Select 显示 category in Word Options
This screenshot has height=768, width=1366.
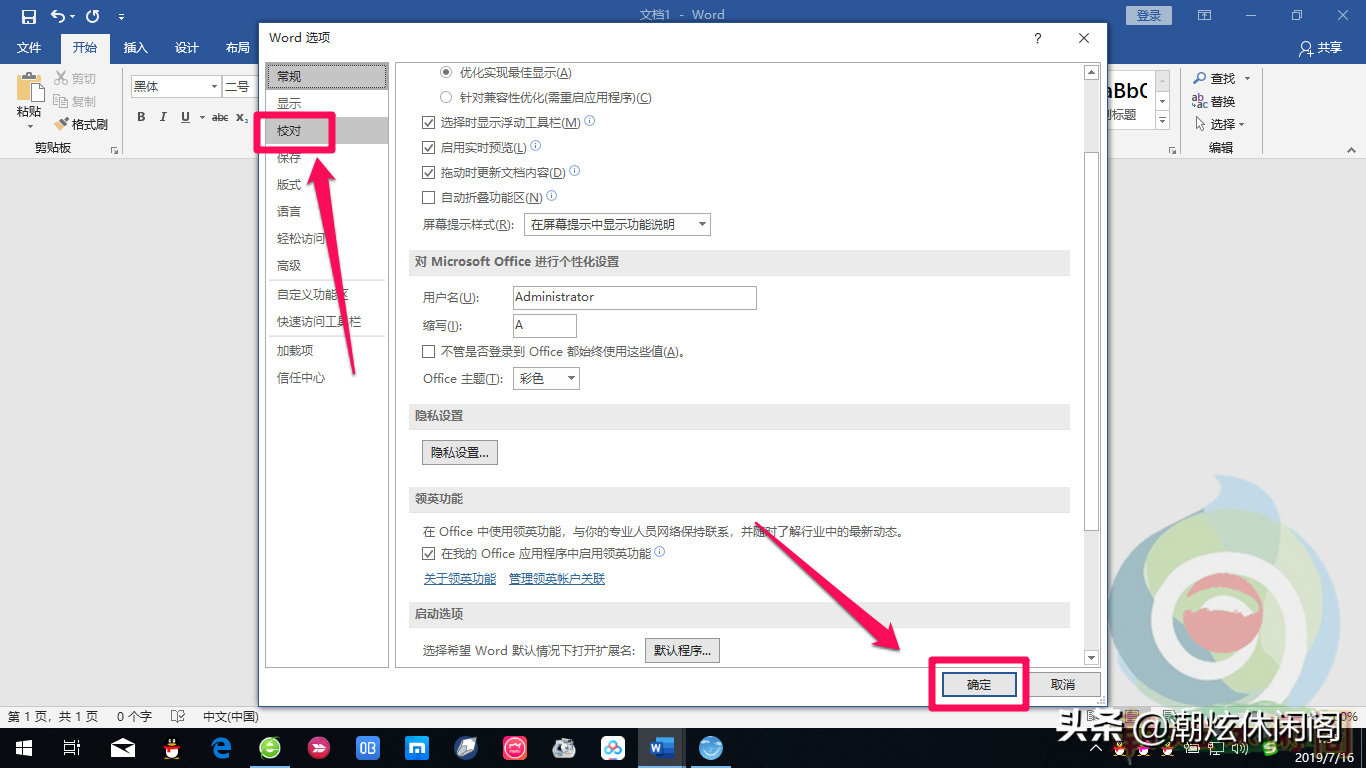327,103
